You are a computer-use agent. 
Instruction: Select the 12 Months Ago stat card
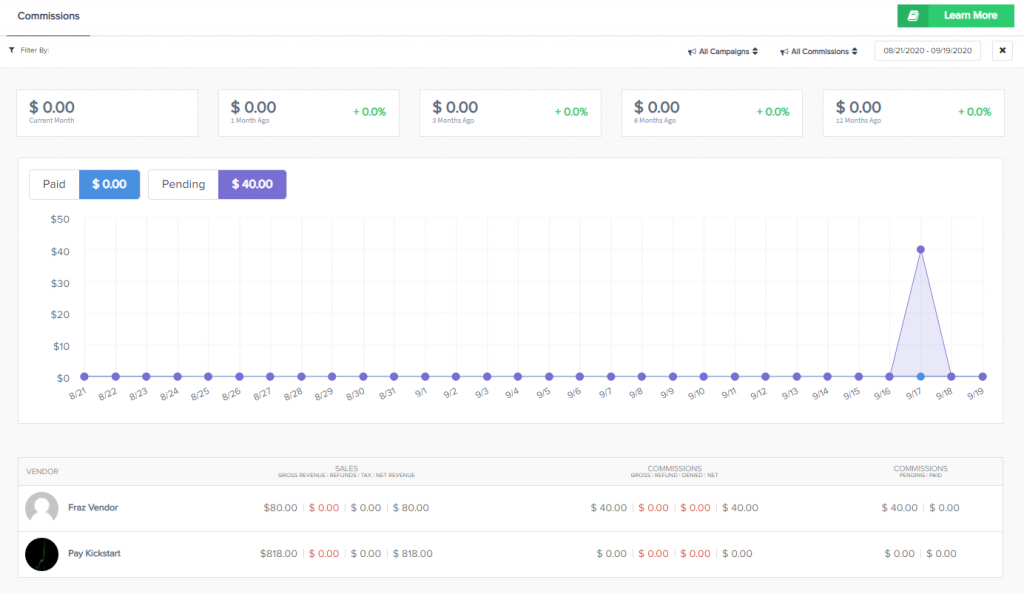(913, 112)
